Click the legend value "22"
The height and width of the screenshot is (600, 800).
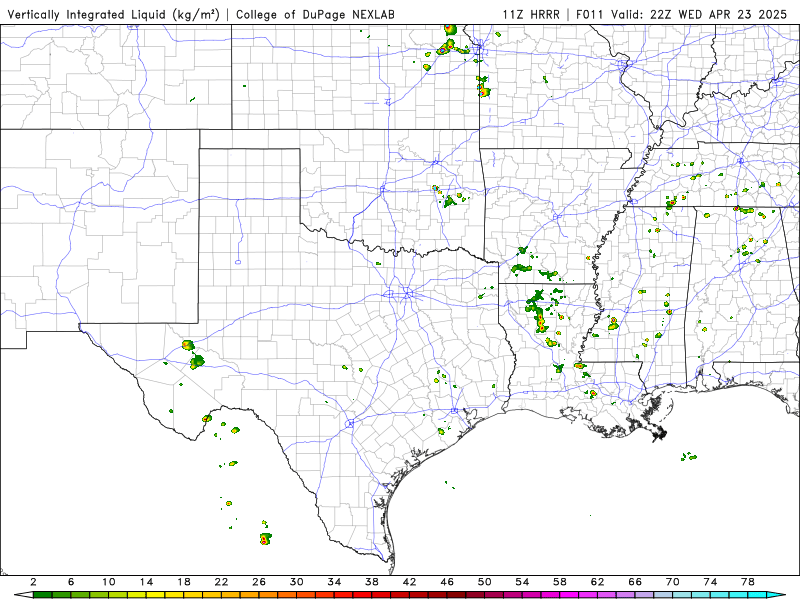pos(221,582)
